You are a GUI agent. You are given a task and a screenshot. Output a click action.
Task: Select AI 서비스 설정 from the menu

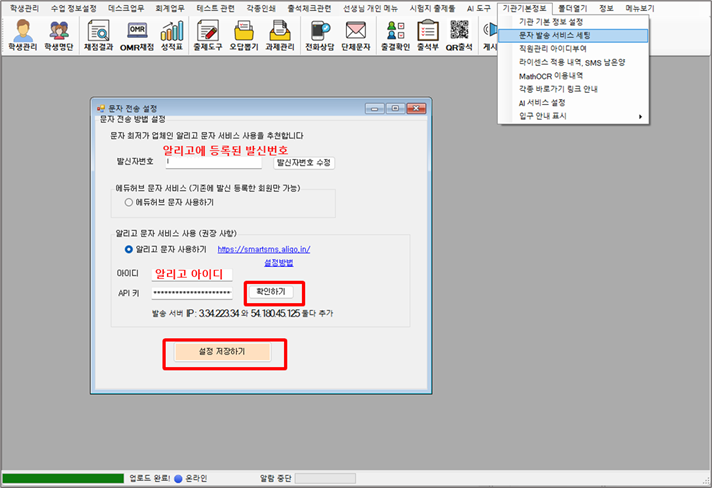[x=543, y=102]
